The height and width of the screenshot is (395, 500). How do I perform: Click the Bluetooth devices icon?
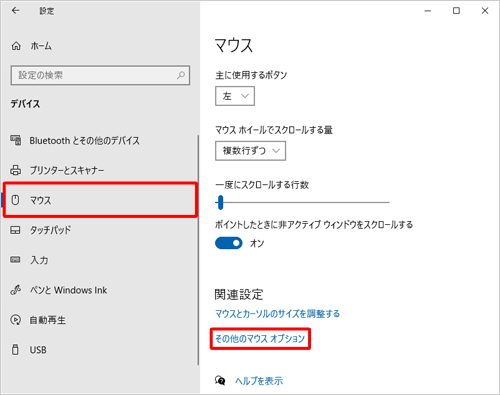[x=16, y=140]
